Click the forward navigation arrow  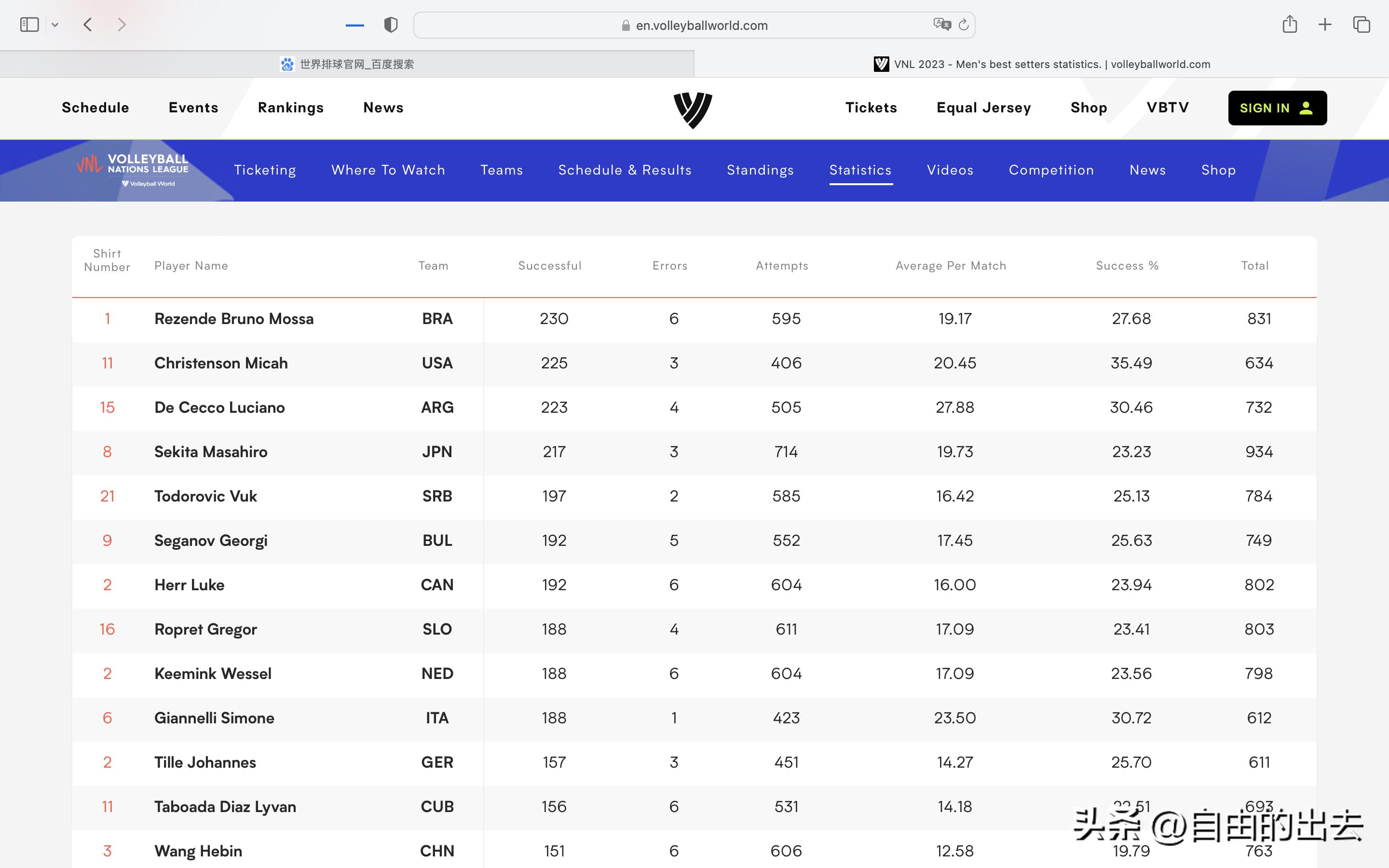121,25
